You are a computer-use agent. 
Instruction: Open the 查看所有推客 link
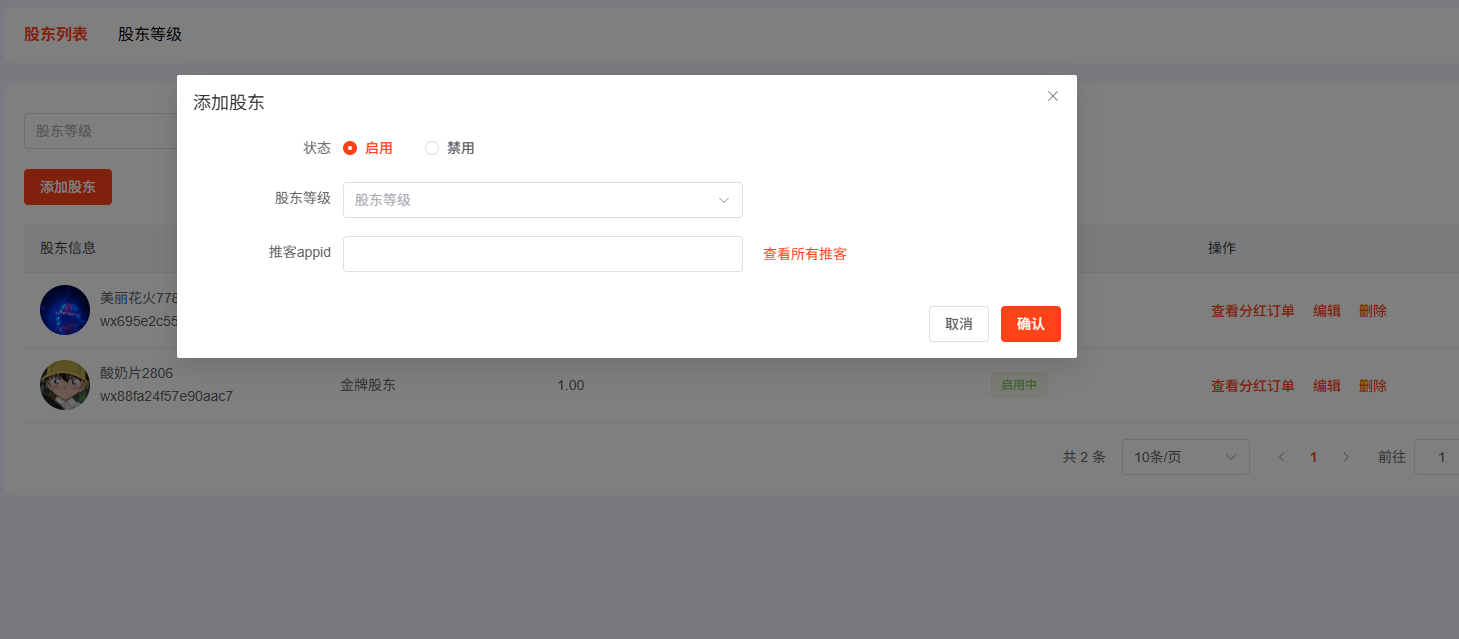click(804, 254)
